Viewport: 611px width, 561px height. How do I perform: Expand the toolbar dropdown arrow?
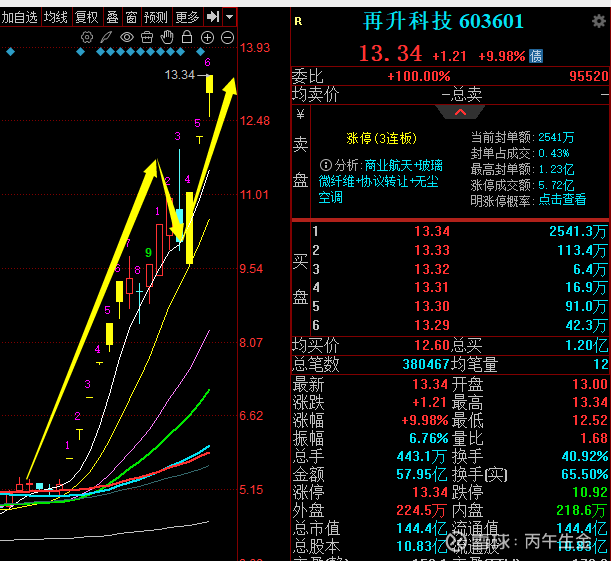230,17
